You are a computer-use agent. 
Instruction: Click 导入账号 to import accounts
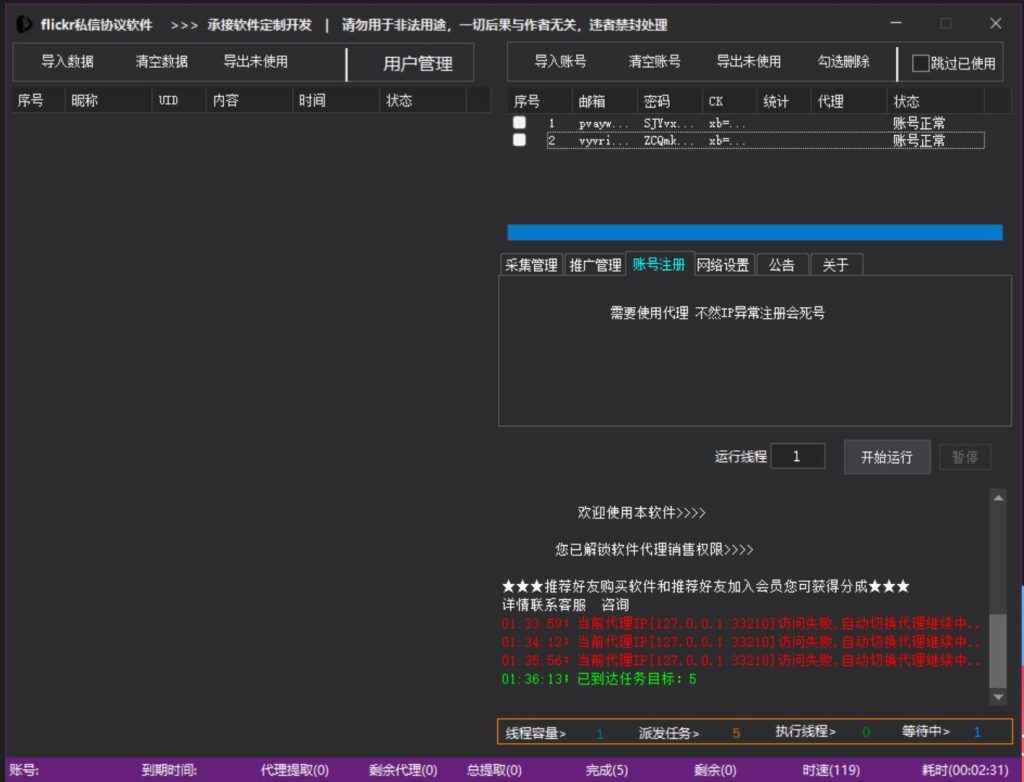[560, 62]
